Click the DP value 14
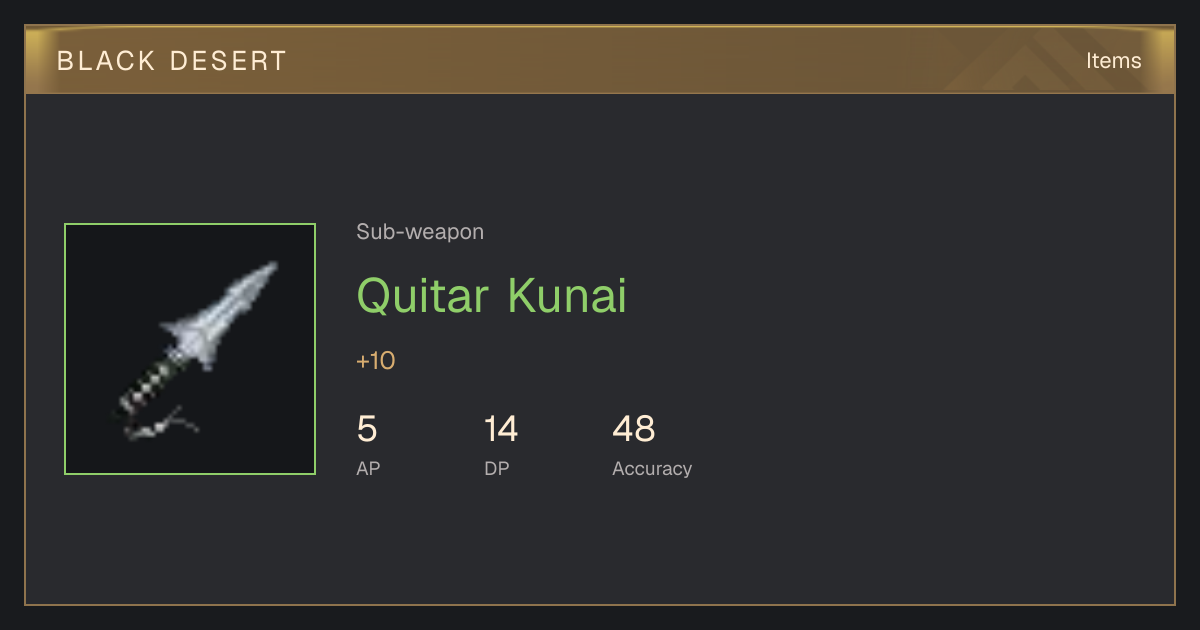This screenshot has width=1200, height=630. pyautogui.click(x=501, y=429)
